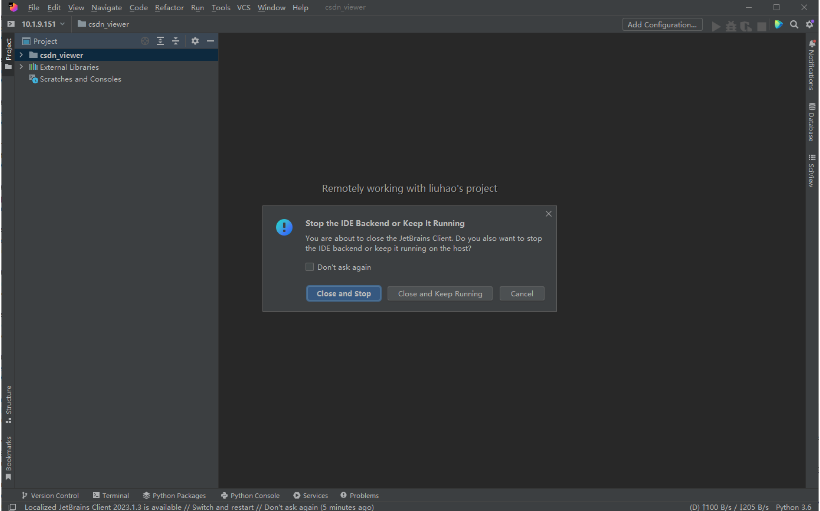Expand the csdn_viewer project folder
Image resolution: width=820 pixels, height=511 pixels.
pos(21,55)
